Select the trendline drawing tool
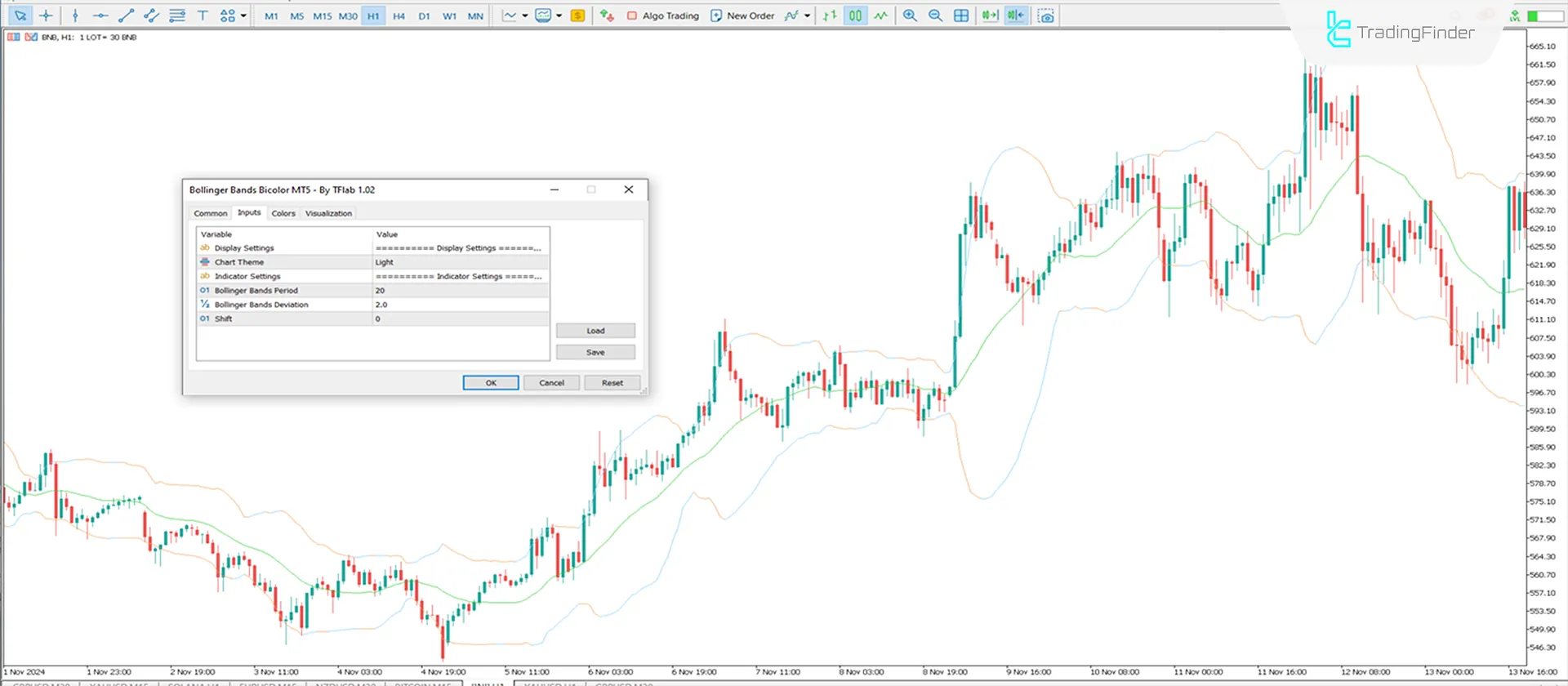Screen dimensions: 1568x686 click(x=126, y=16)
